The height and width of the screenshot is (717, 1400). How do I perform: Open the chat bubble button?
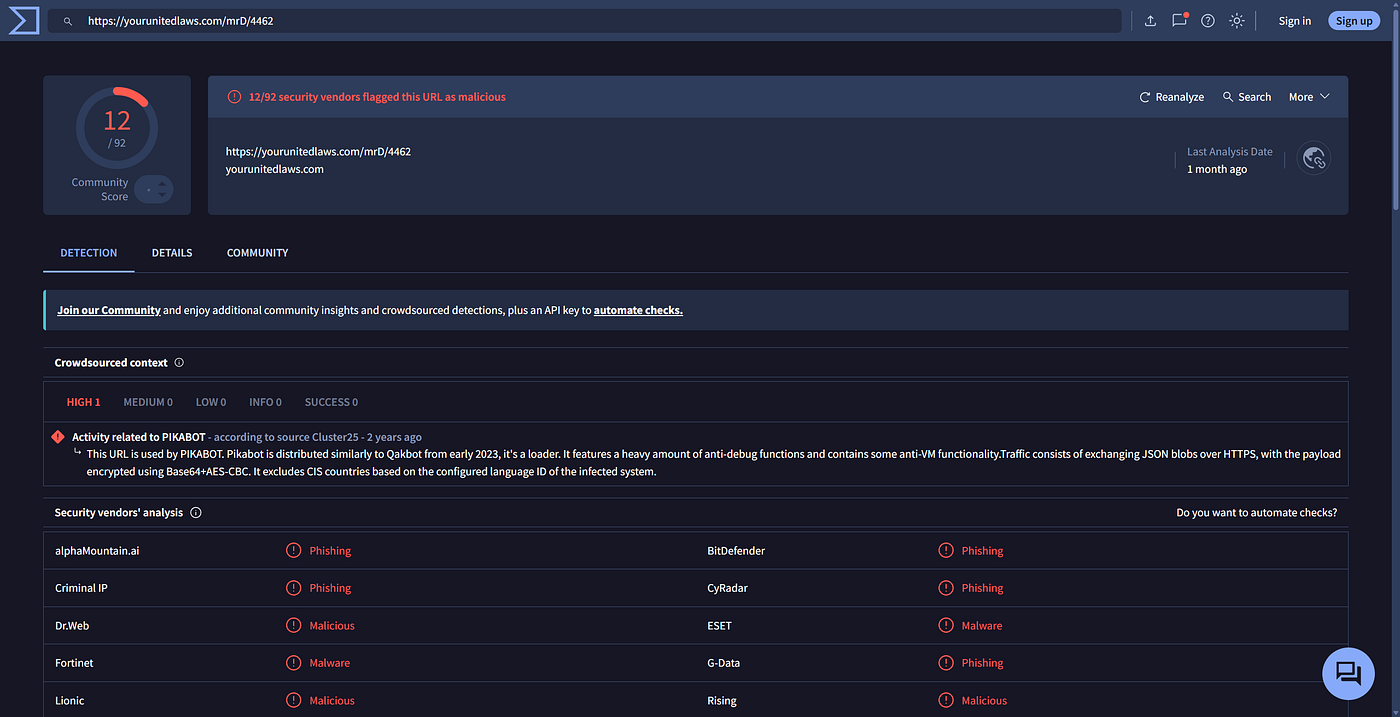click(1348, 673)
